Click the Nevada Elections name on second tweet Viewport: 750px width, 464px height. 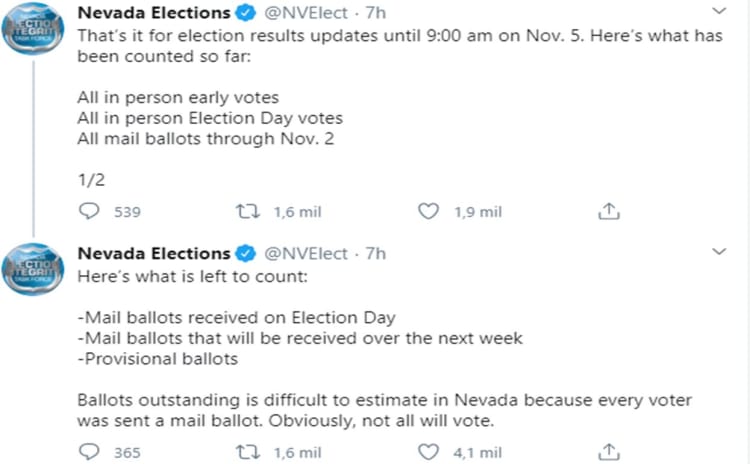pos(153,253)
